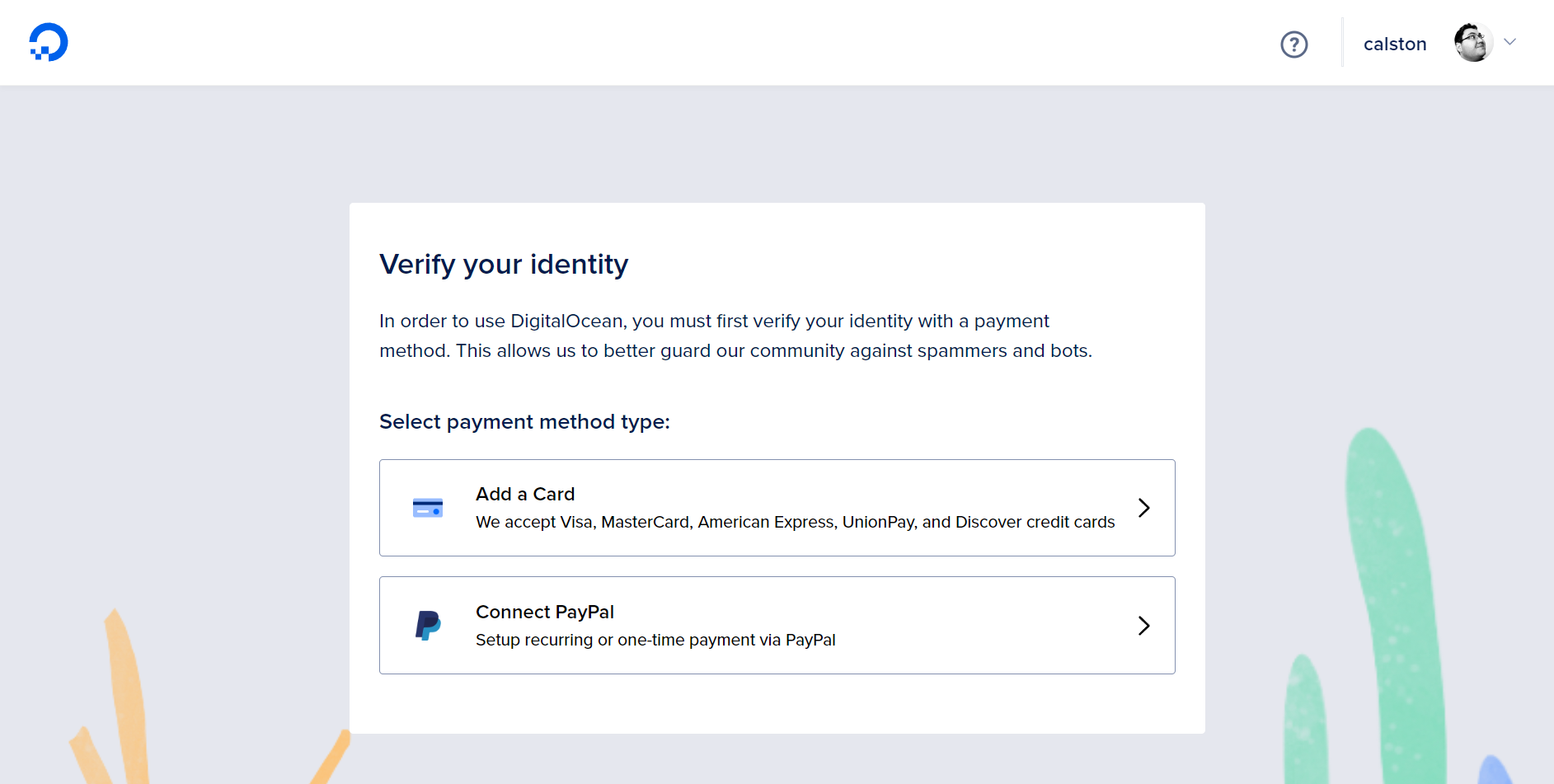The height and width of the screenshot is (784, 1554).
Task: Open the help question mark icon
Action: coord(1293,45)
